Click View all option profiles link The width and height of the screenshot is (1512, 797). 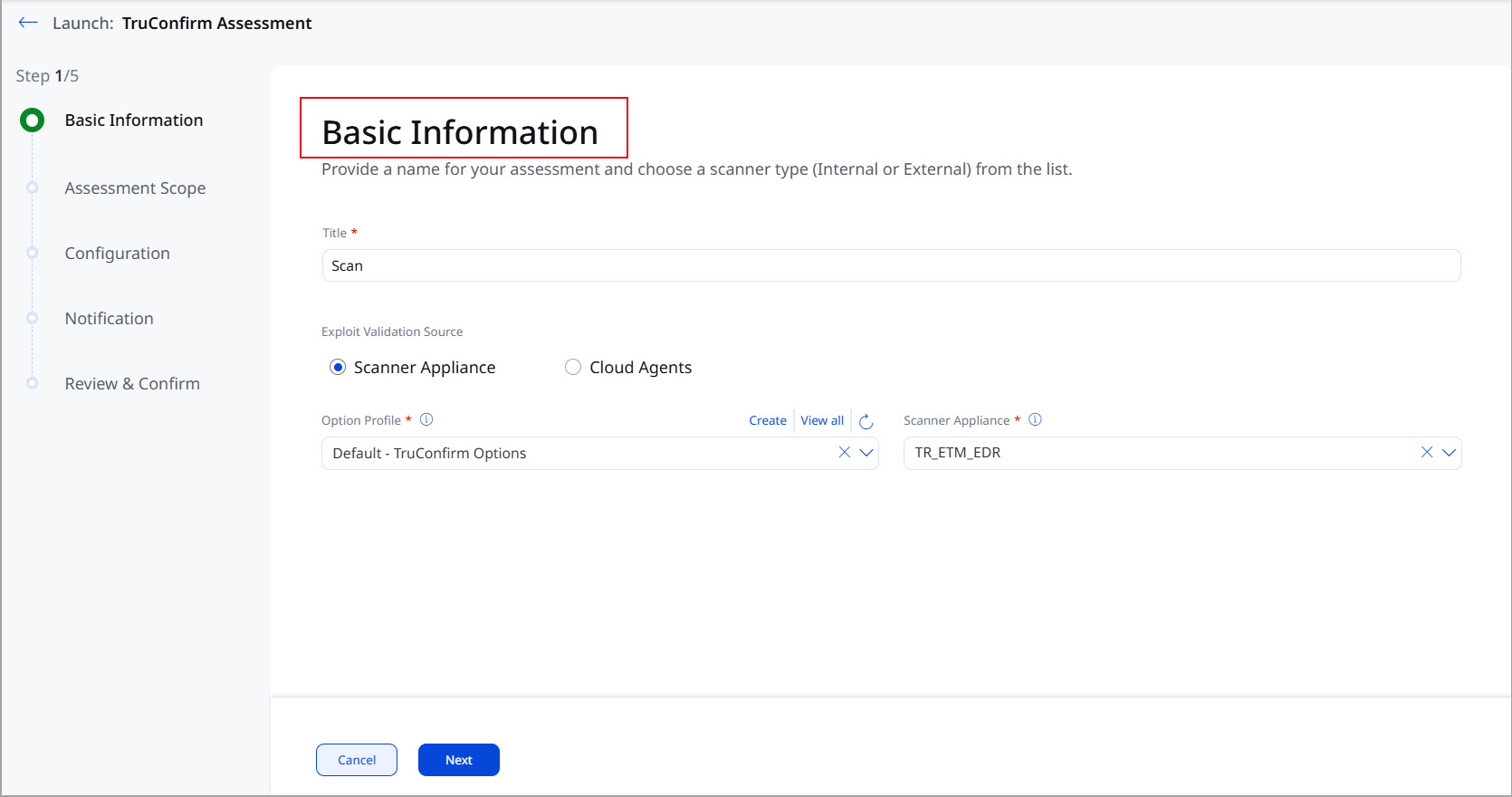coord(822,420)
